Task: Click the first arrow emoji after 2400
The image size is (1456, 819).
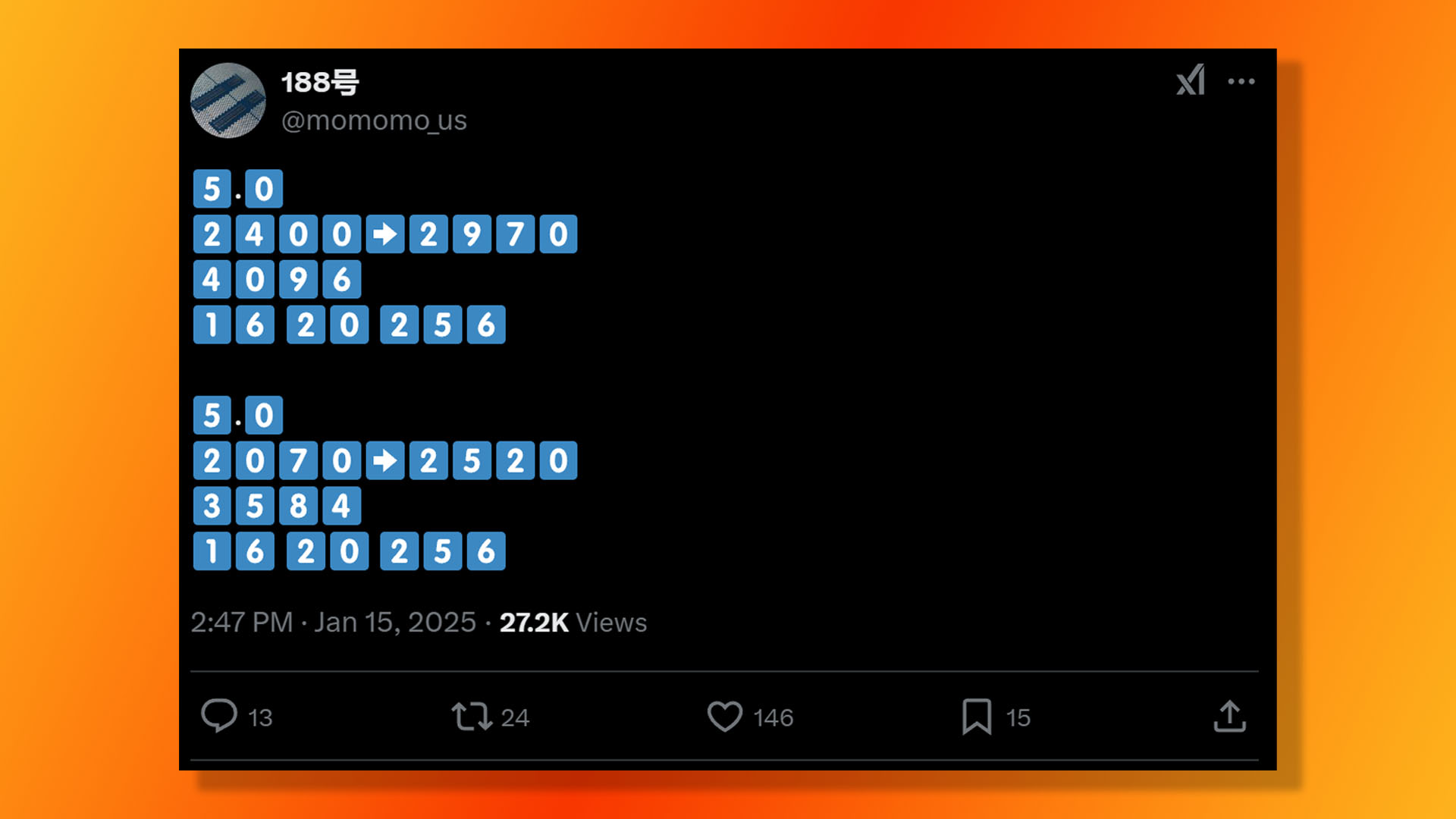Action: point(385,234)
